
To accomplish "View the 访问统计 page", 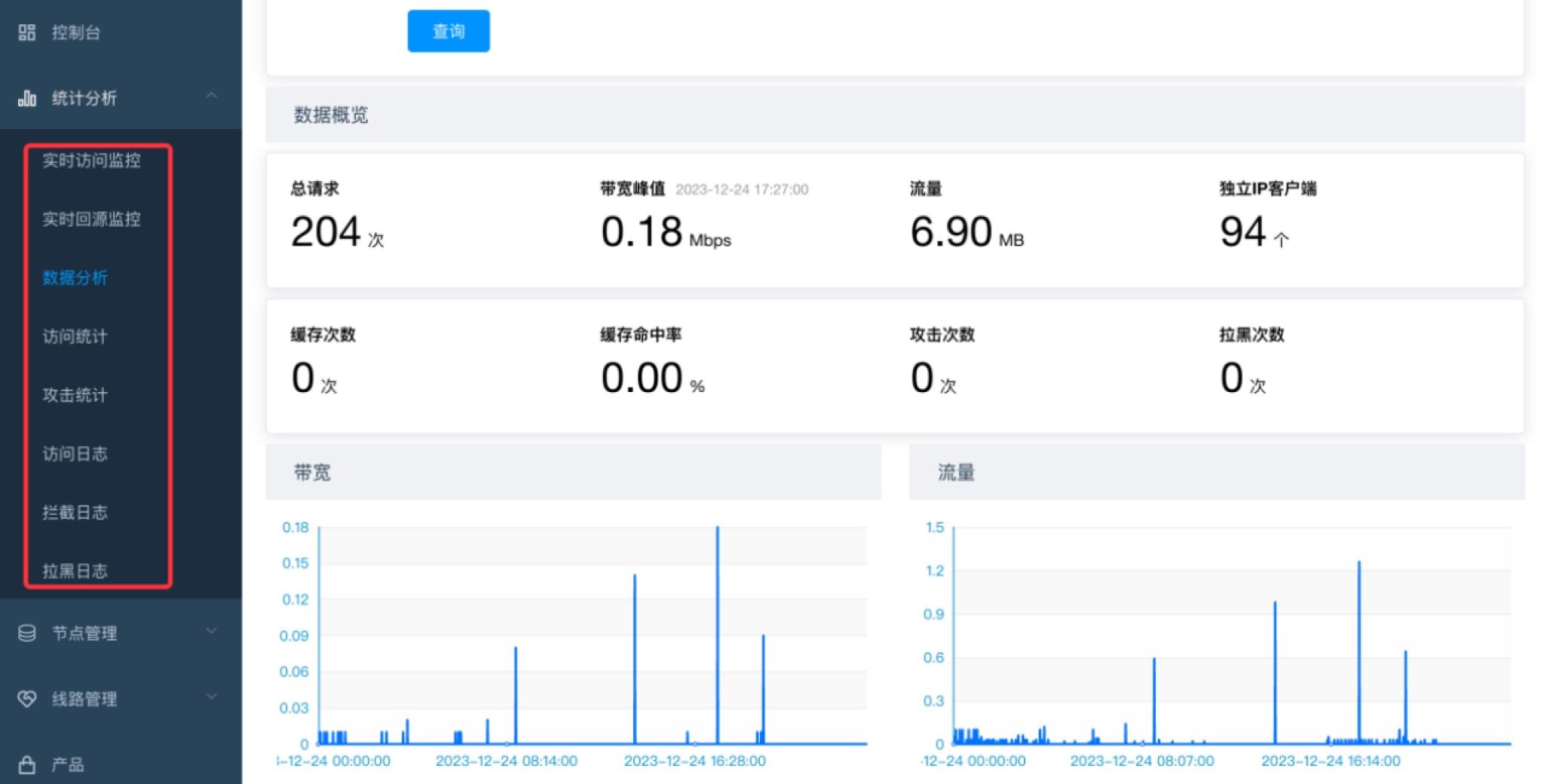I will [x=75, y=336].
